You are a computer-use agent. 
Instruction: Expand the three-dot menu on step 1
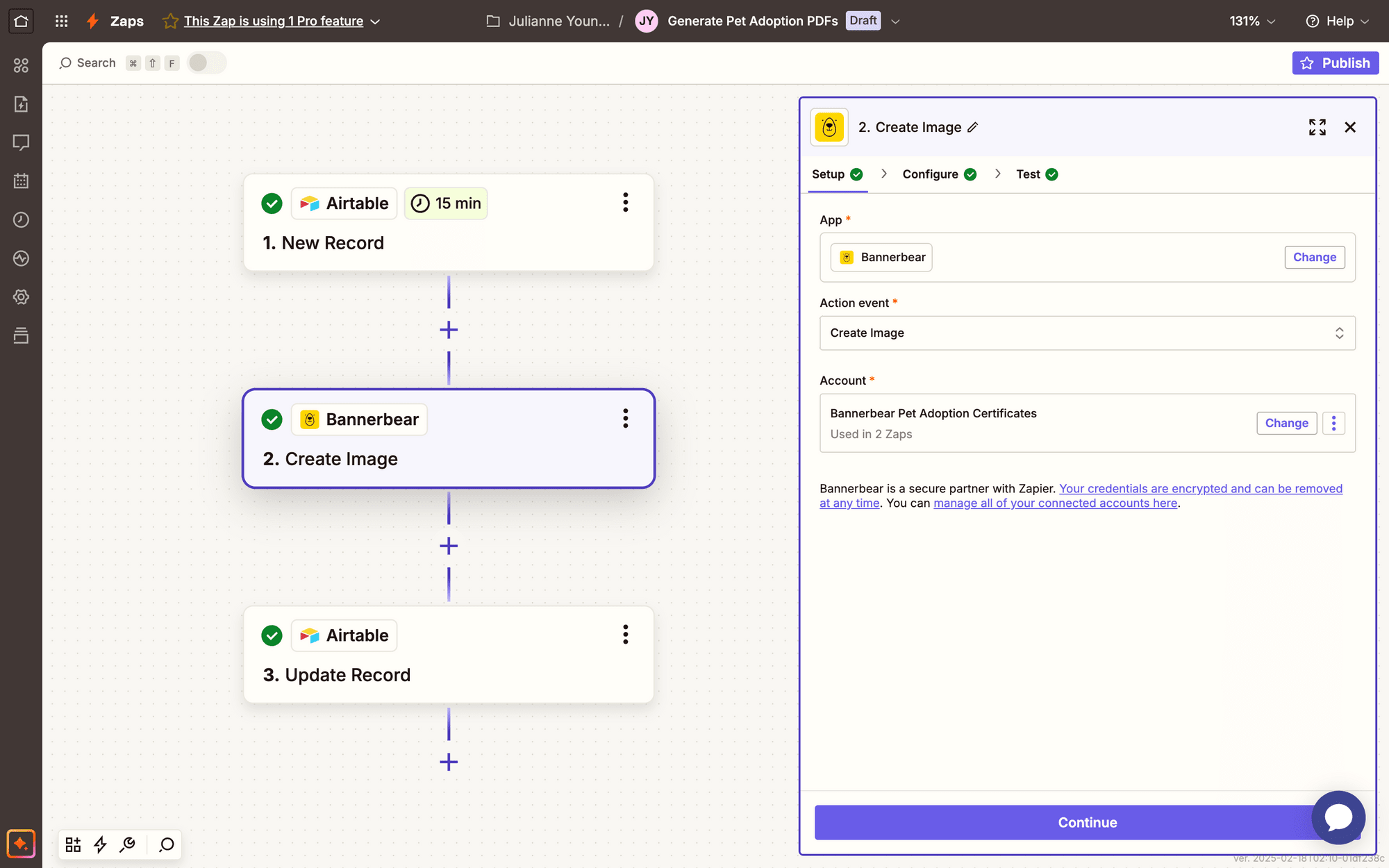pos(625,203)
